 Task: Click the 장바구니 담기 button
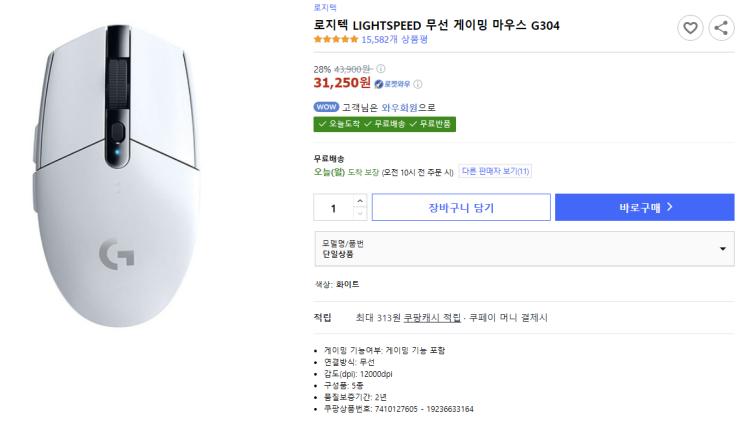click(x=461, y=208)
